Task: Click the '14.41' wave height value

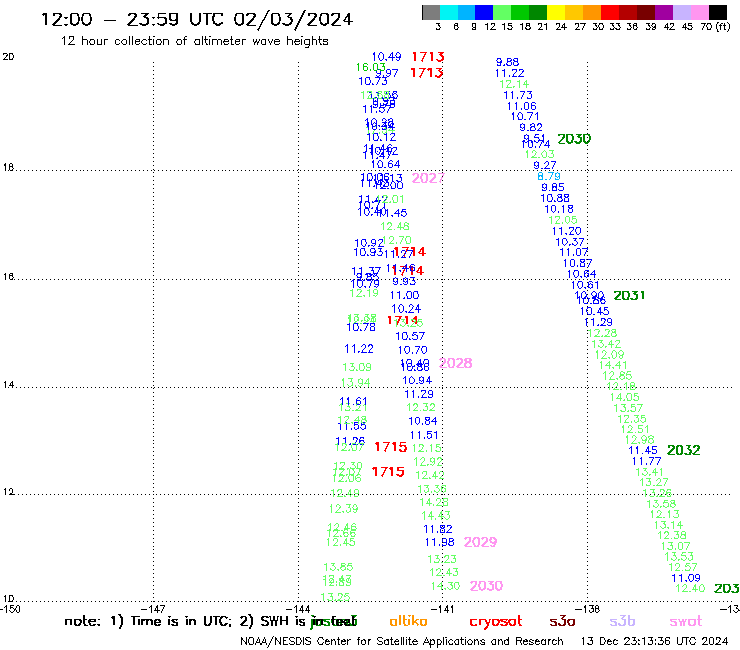Action: point(613,365)
